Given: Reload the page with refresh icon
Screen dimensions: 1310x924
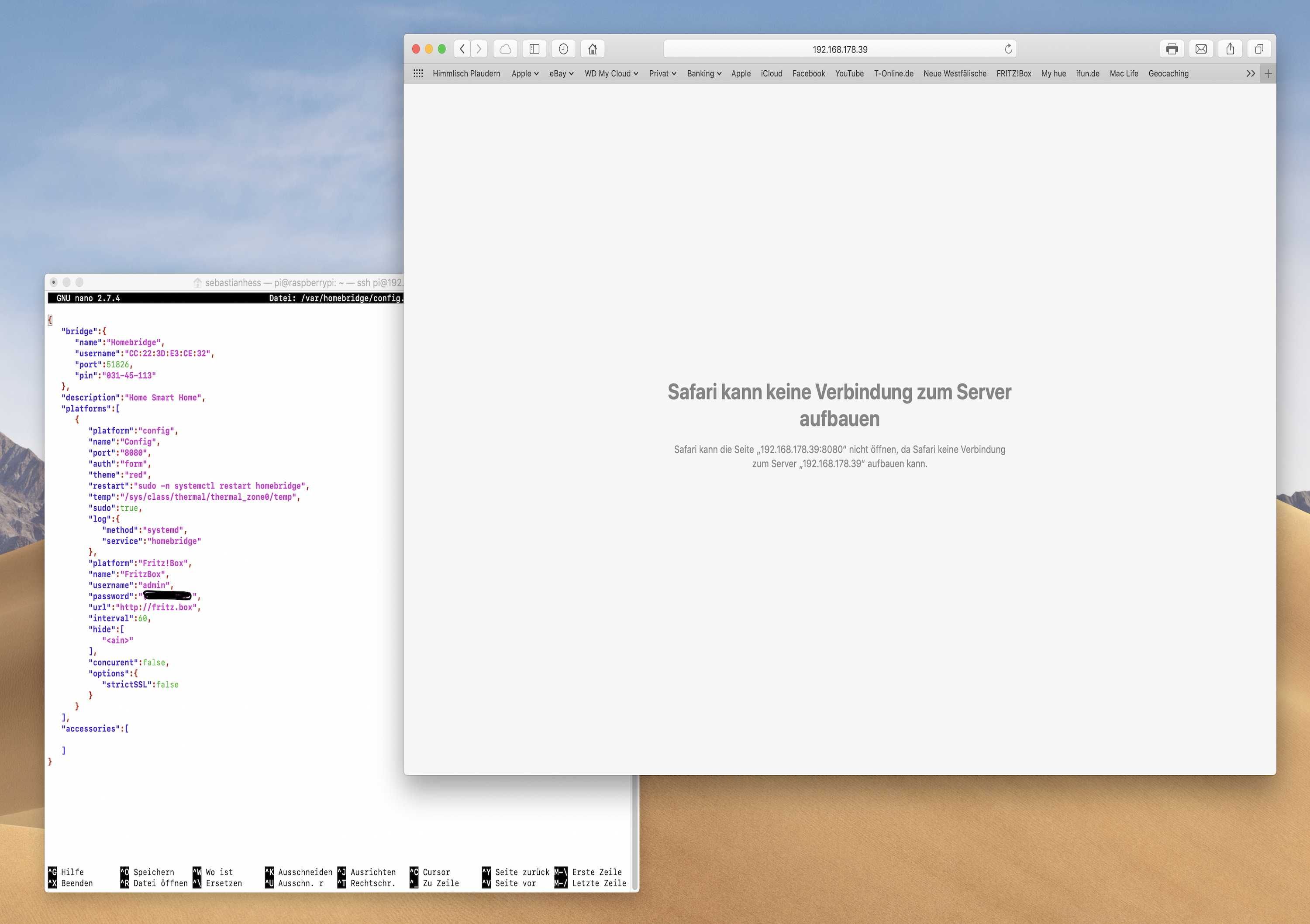Looking at the screenshot, I should coord(1008,49).
